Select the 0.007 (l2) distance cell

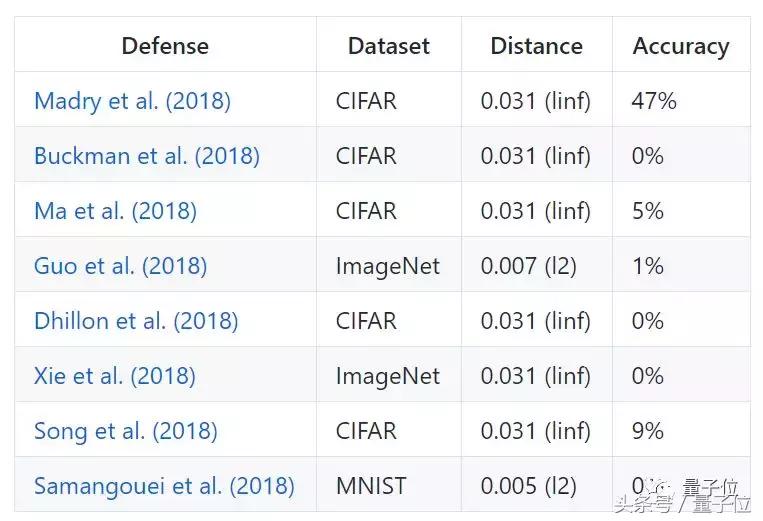(x=529, y=266)
